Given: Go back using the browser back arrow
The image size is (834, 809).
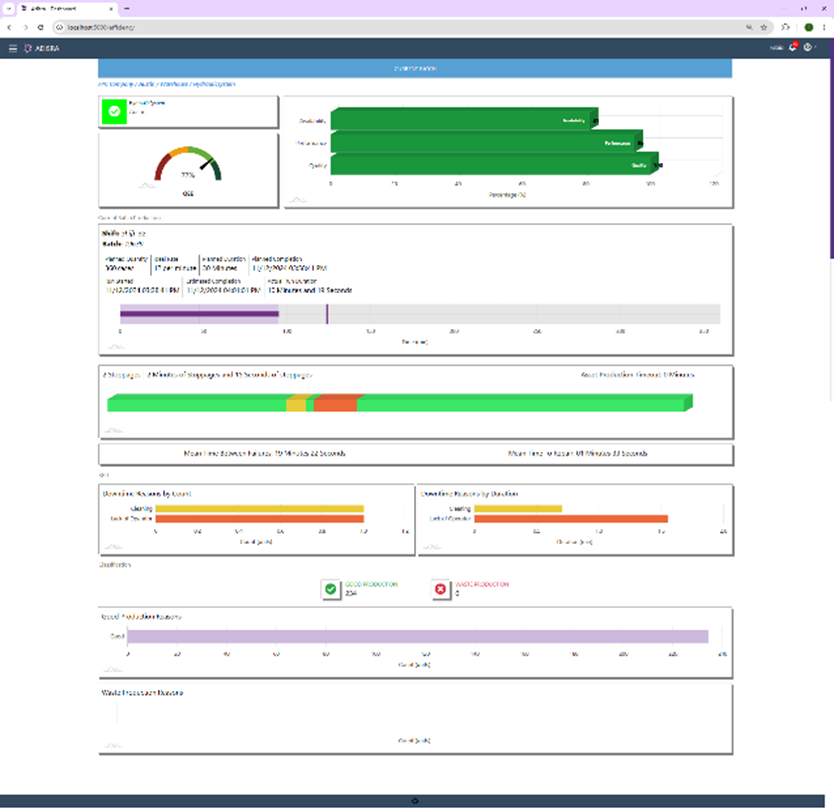Looking at the screenshot, I should pyautogui.click(x=11, y=27).
